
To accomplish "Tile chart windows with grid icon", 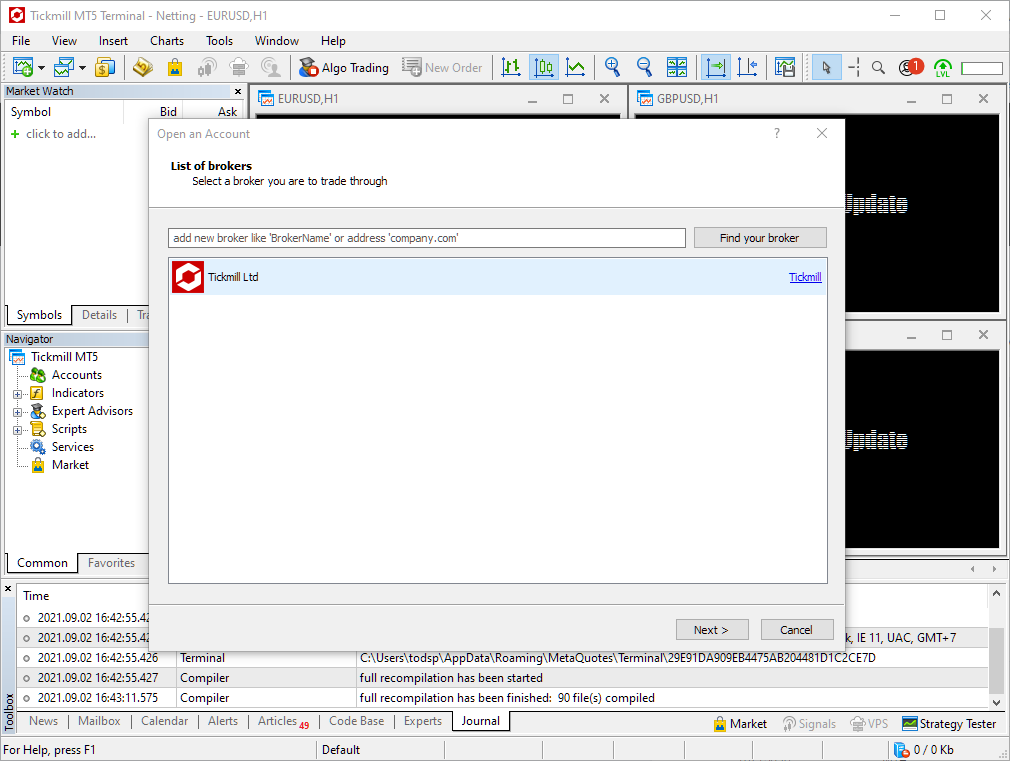I will [x=676, y=67].
